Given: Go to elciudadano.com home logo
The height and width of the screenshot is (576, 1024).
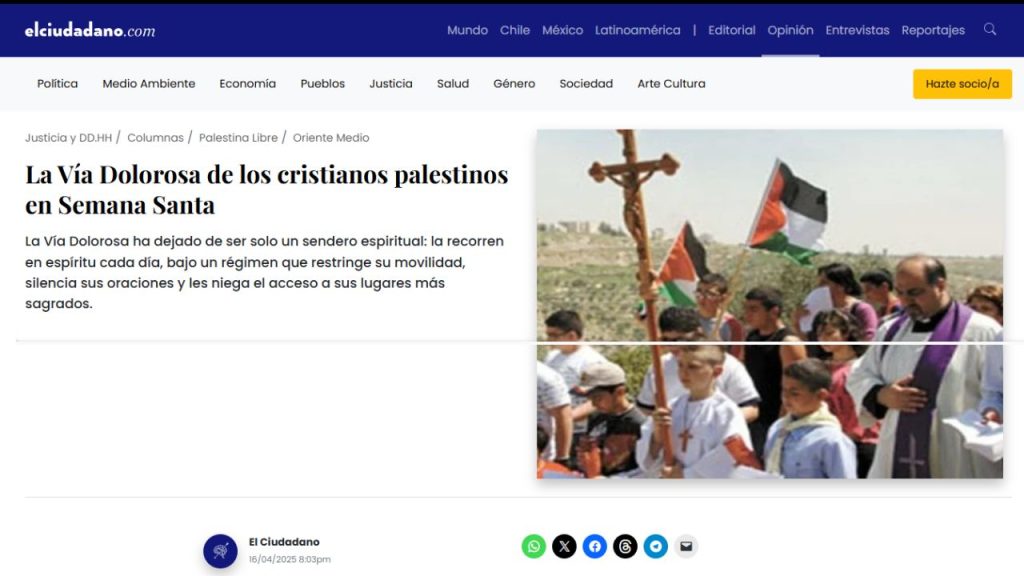Looking at the screenshot, I should (90, 30).
